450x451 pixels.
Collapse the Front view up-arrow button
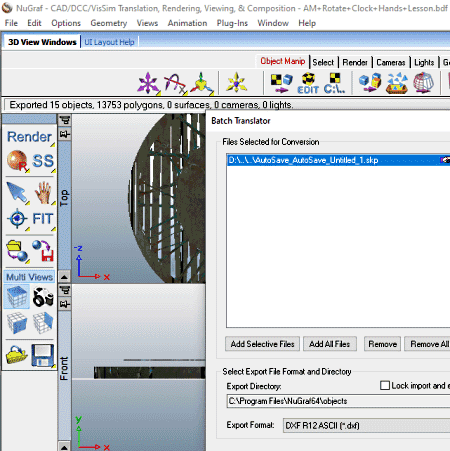(64, 446)
